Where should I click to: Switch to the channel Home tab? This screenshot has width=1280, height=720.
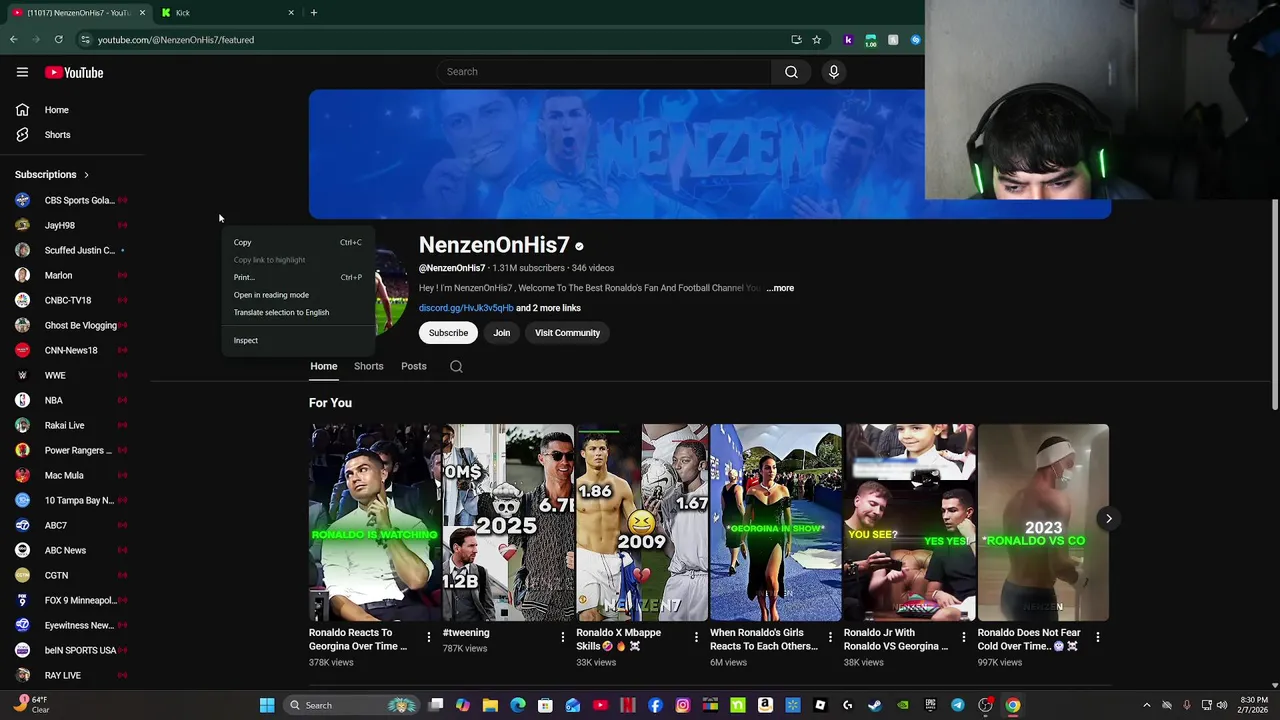[323, 366]
